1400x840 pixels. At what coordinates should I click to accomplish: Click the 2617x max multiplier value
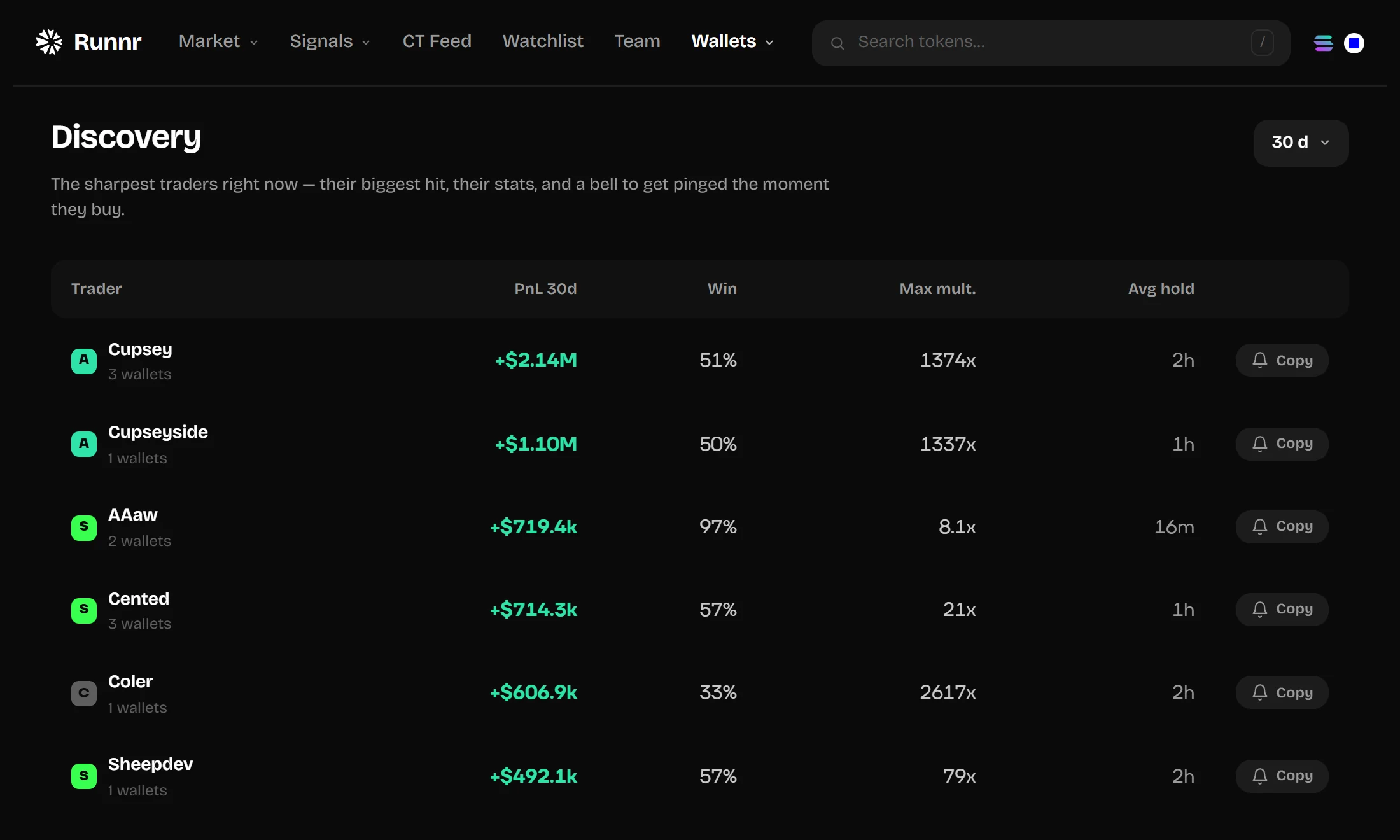pos(948,692)
